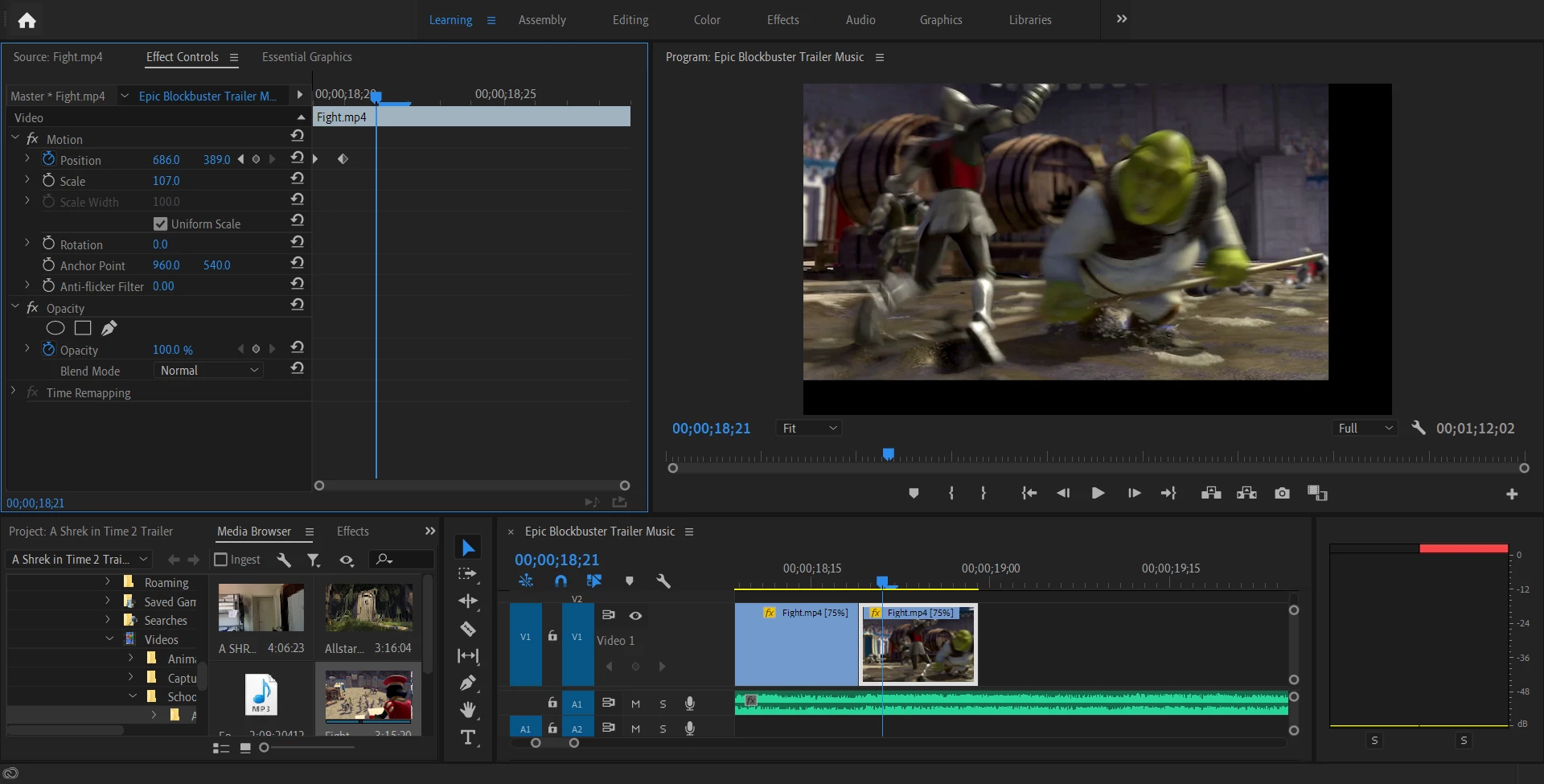
Task: Export frame with the camera icon
Action: 1282,493
